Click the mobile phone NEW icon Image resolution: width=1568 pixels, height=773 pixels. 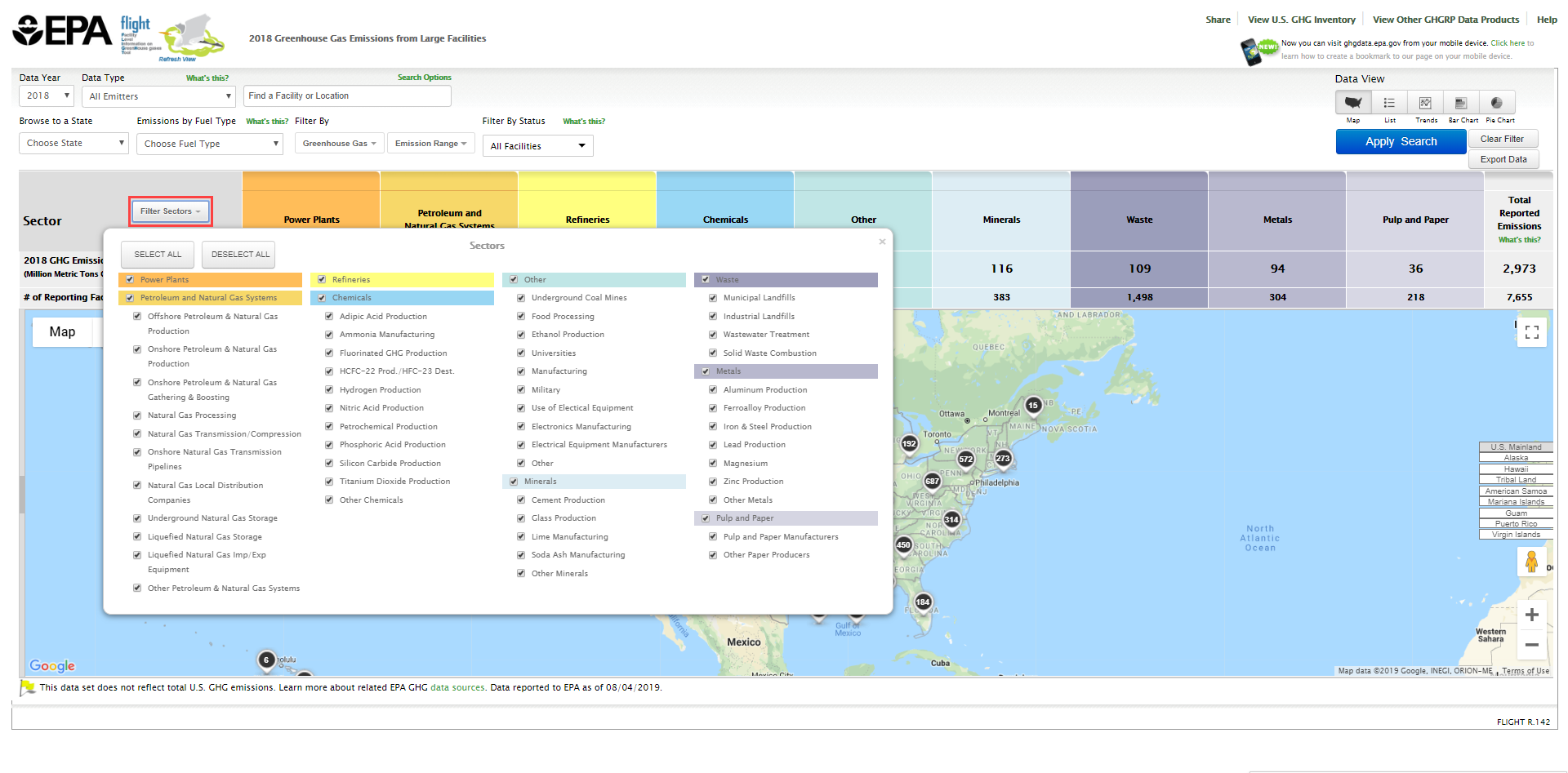click(x=1258, y=51)
